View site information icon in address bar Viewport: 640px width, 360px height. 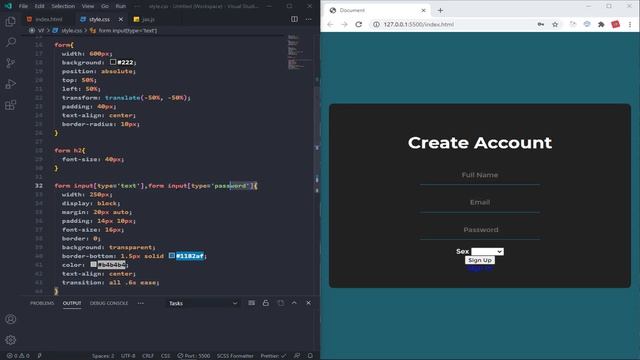click(x=376, y=24)
